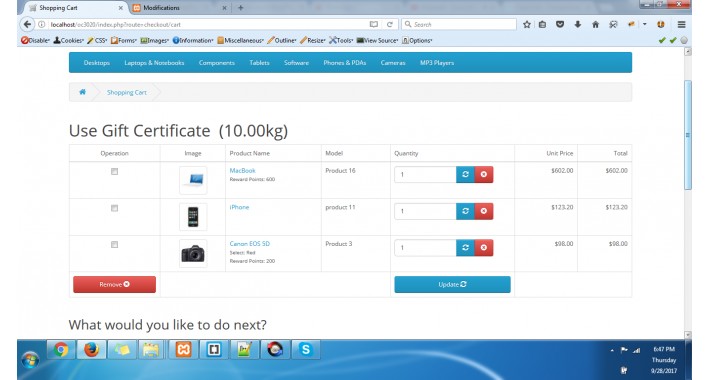The image size is (710, 380).
Task: Open the Software category
Action: point(297,63)
